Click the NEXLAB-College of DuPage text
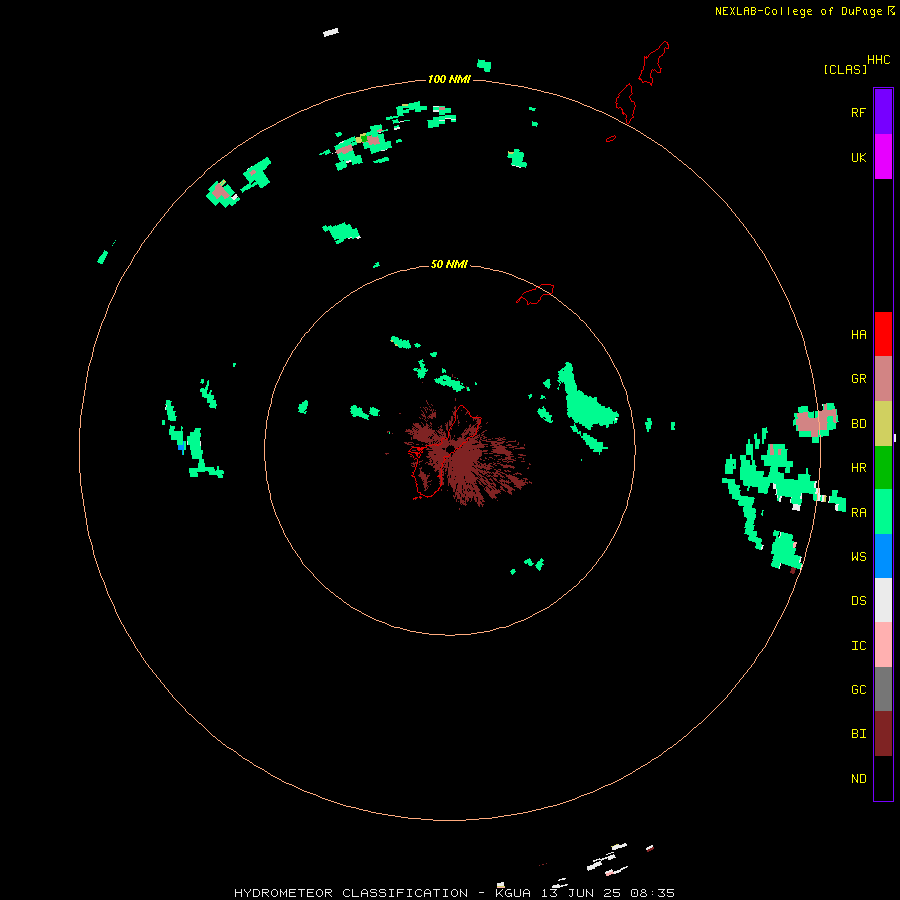The height and width of the screenshot is (900, 900). click(x=798, y=11)
